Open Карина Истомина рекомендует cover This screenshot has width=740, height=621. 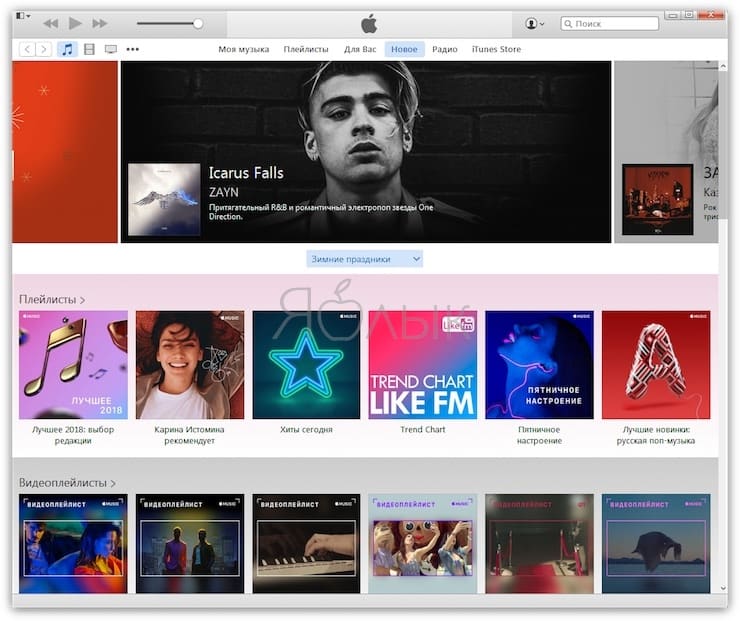pyautogui.click(x=190, y=365)
